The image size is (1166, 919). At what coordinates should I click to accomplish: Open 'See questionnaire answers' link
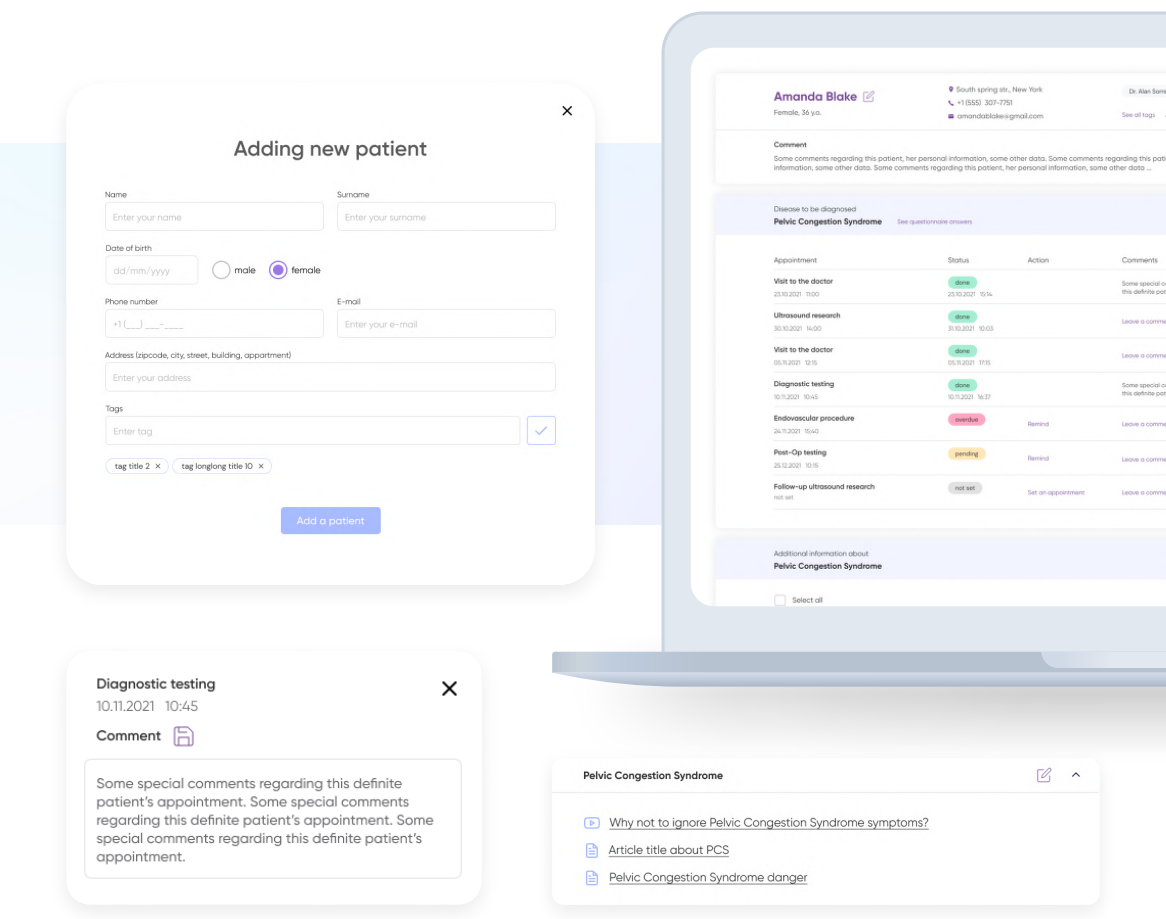point(934,222)
